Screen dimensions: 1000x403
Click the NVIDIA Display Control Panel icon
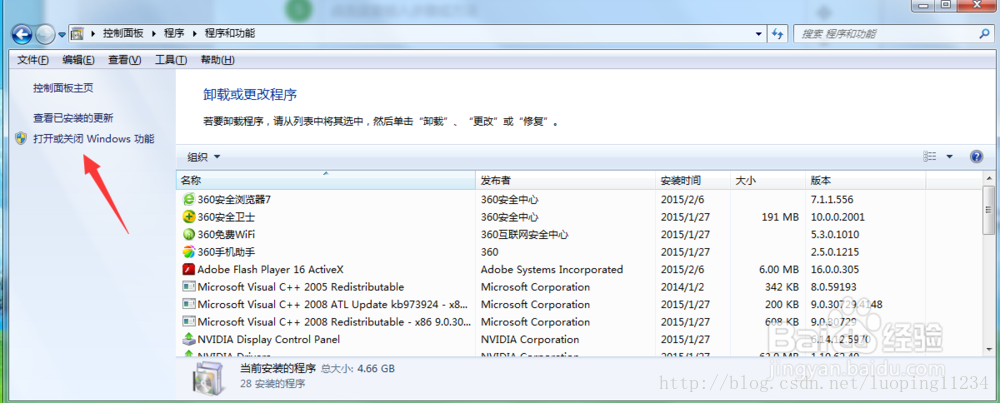coord(189,339)
